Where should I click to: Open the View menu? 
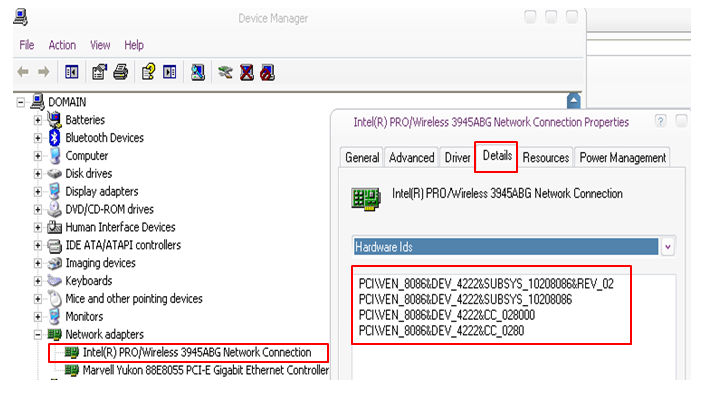point(100,45)
